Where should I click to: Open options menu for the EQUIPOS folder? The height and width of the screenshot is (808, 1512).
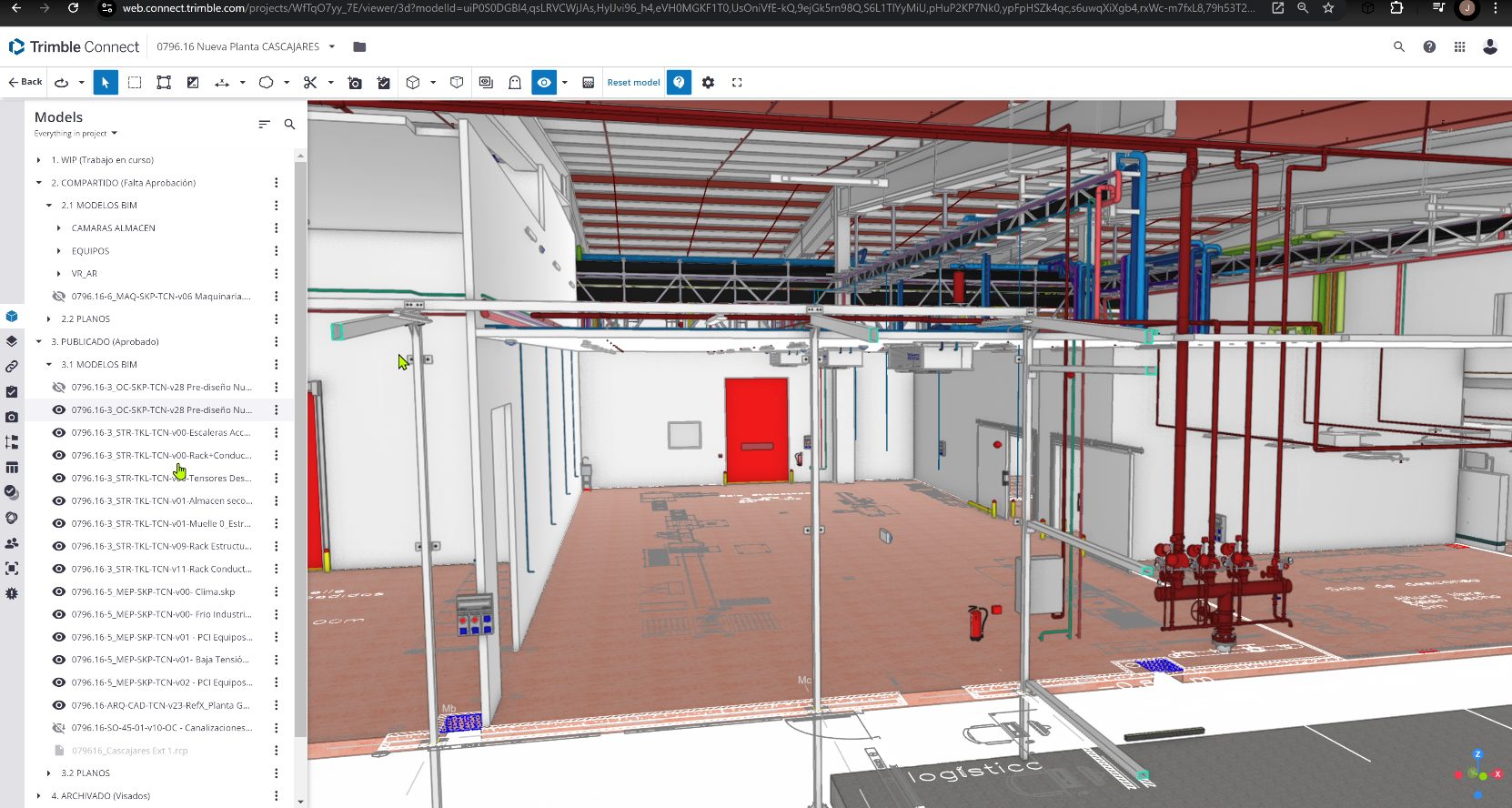coord(277,251)
